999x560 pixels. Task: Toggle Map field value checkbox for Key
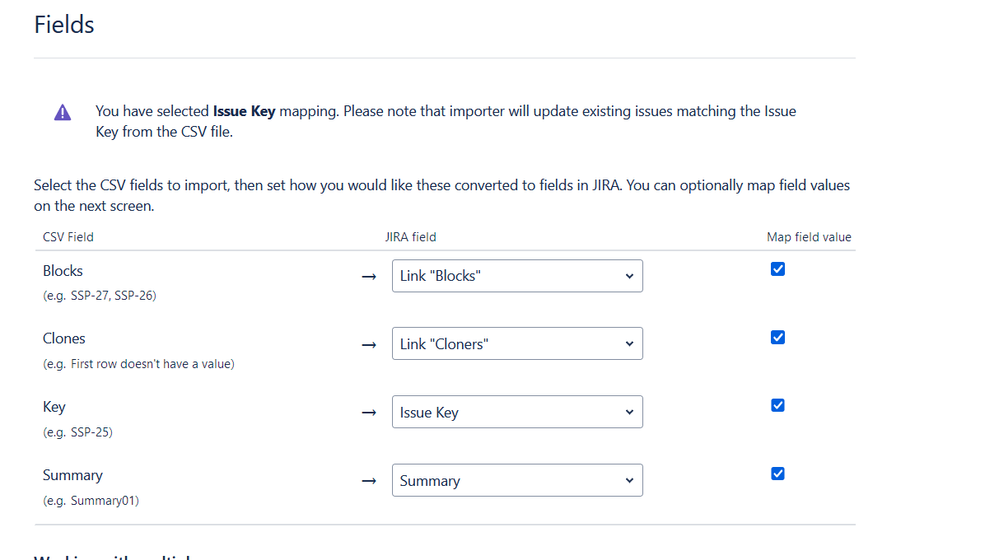(x=777, y=405)
